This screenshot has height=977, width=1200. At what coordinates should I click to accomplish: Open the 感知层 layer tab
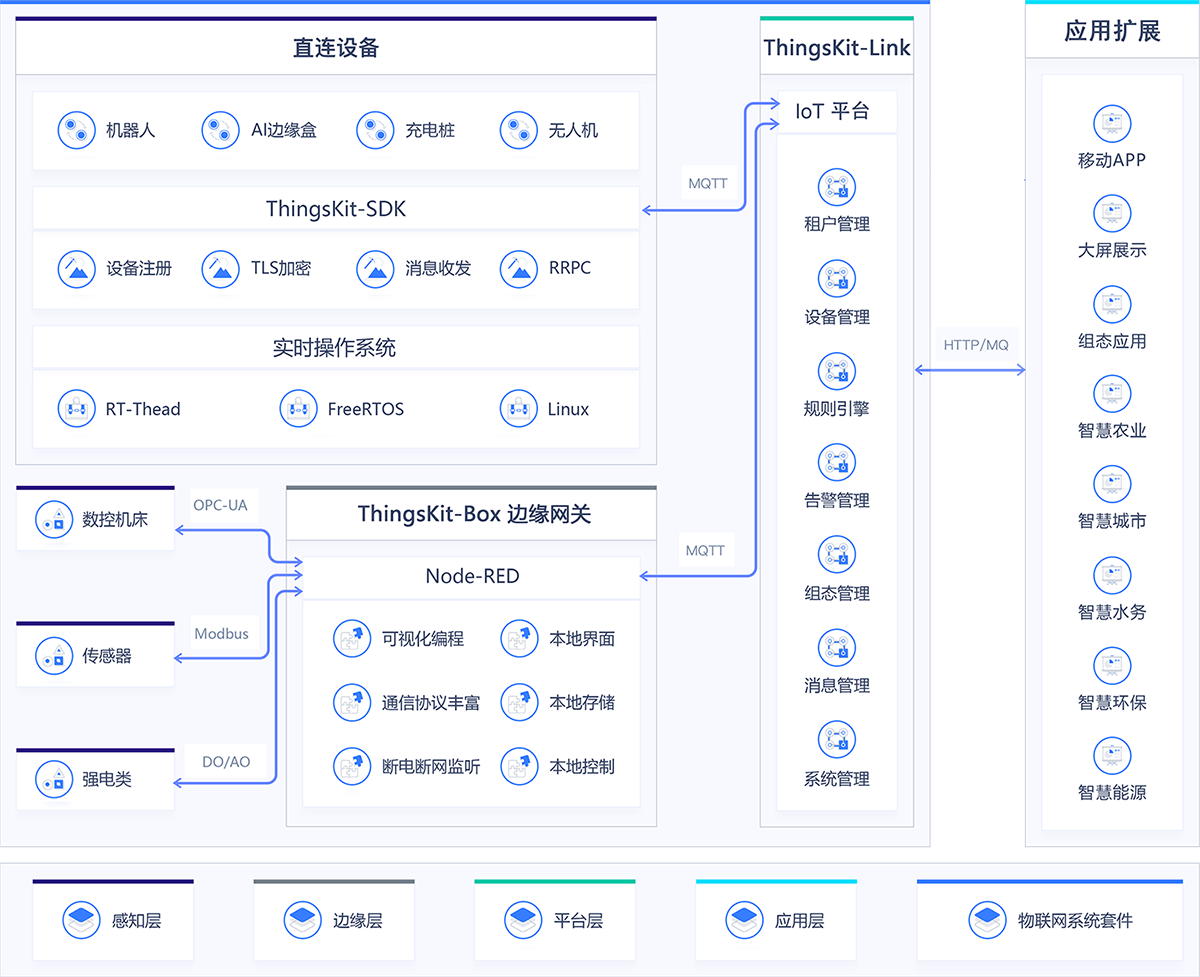coord(113,920)
